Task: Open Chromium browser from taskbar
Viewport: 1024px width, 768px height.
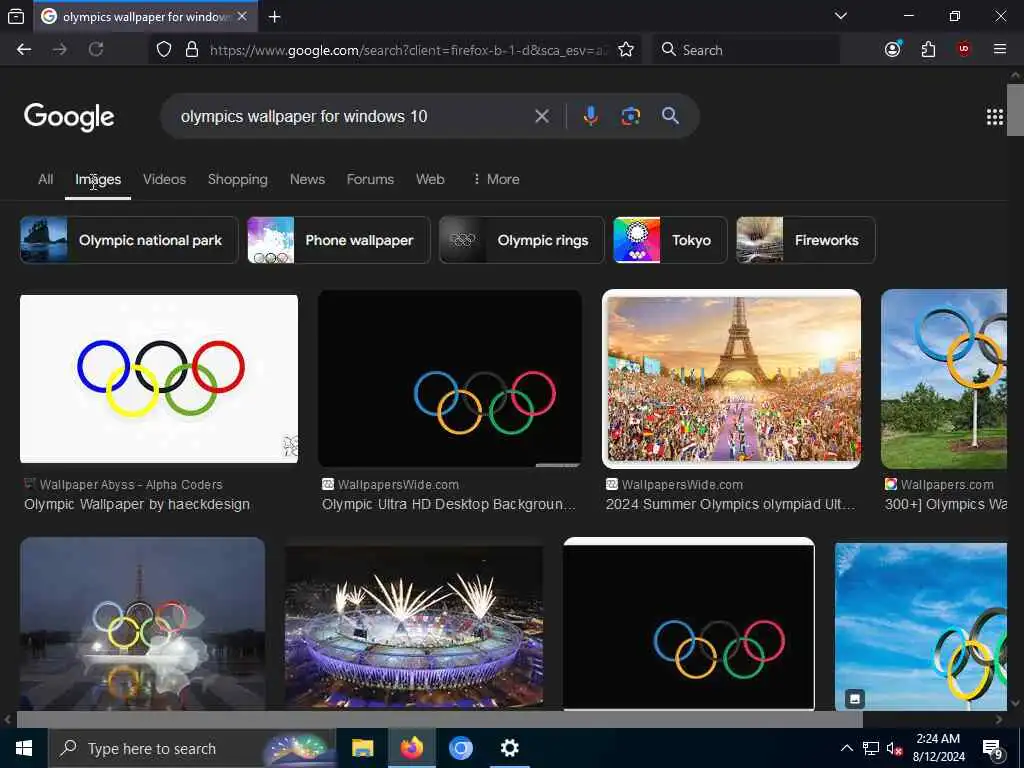Action: coord(460,748)
